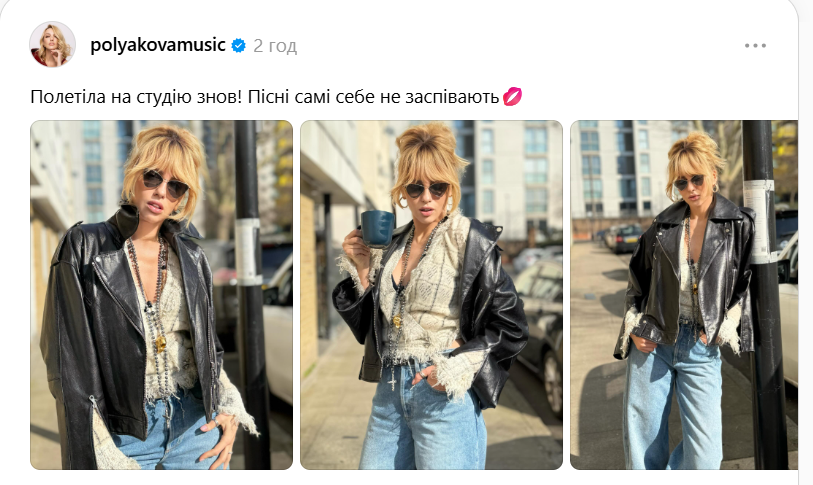
Task: Open the polyakovamusic username link
Action: point(158,45)
